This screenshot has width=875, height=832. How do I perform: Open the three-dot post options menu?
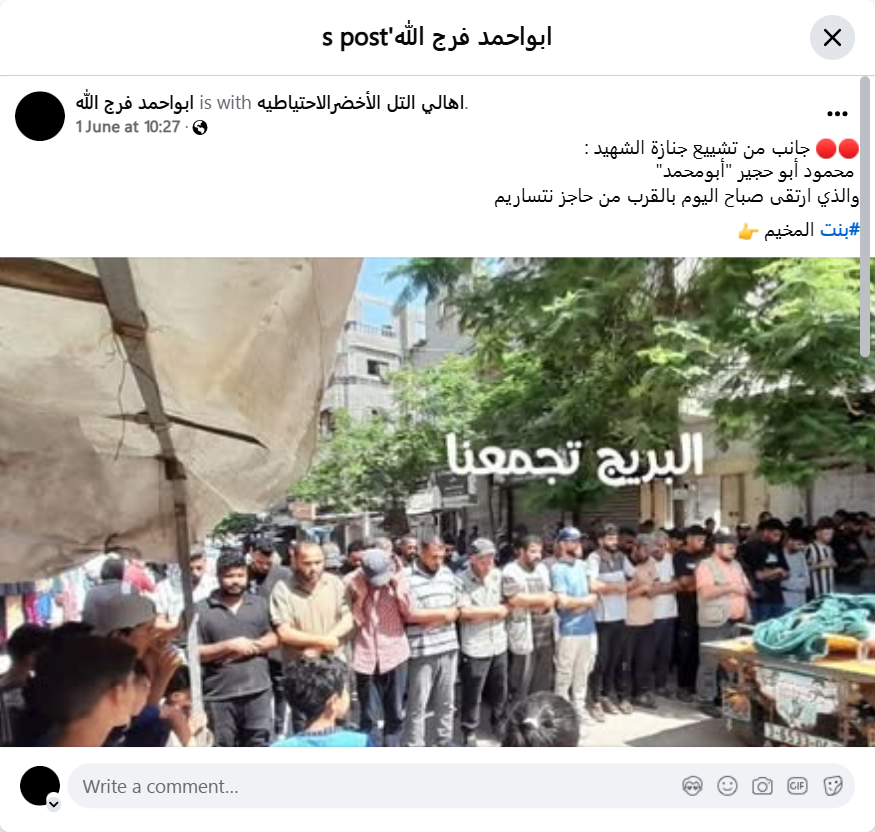click(x=837, y=114)
